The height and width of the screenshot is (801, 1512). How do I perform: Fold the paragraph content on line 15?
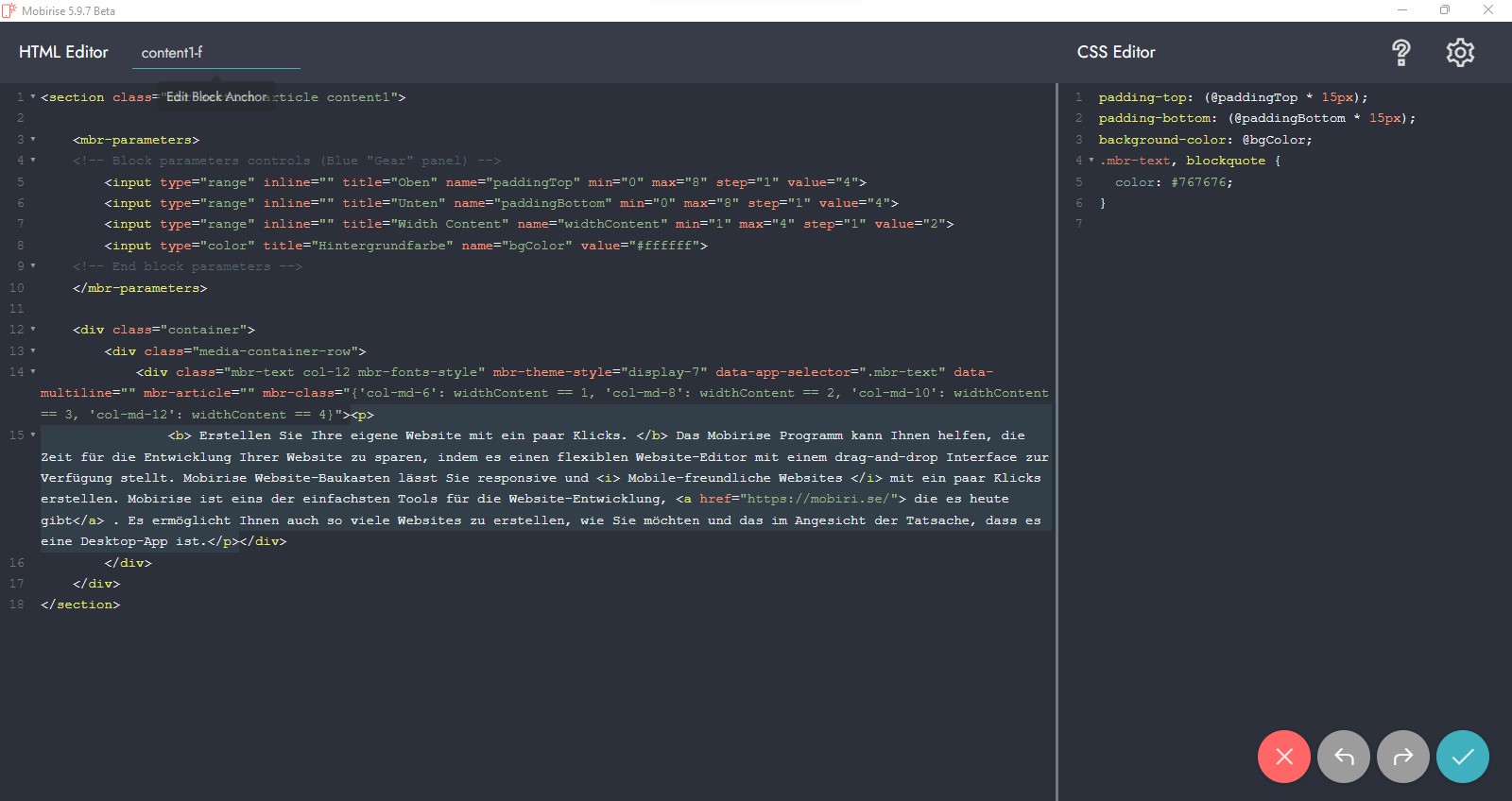coord(33,435)
